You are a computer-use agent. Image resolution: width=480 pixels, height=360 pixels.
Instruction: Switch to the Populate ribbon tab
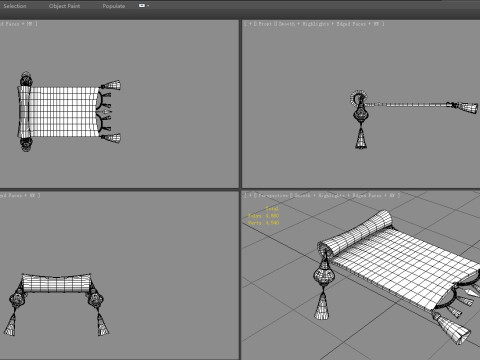pyautogui.click(x=114, y=6)
